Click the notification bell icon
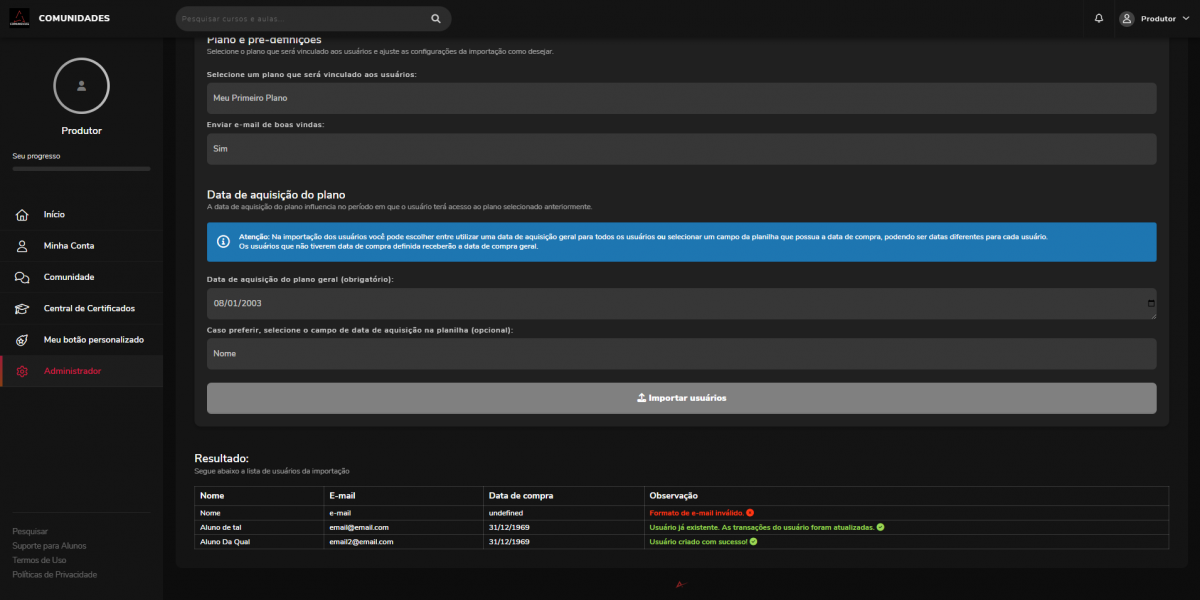Screen dimensions: 1200x600 [1099, 18]
